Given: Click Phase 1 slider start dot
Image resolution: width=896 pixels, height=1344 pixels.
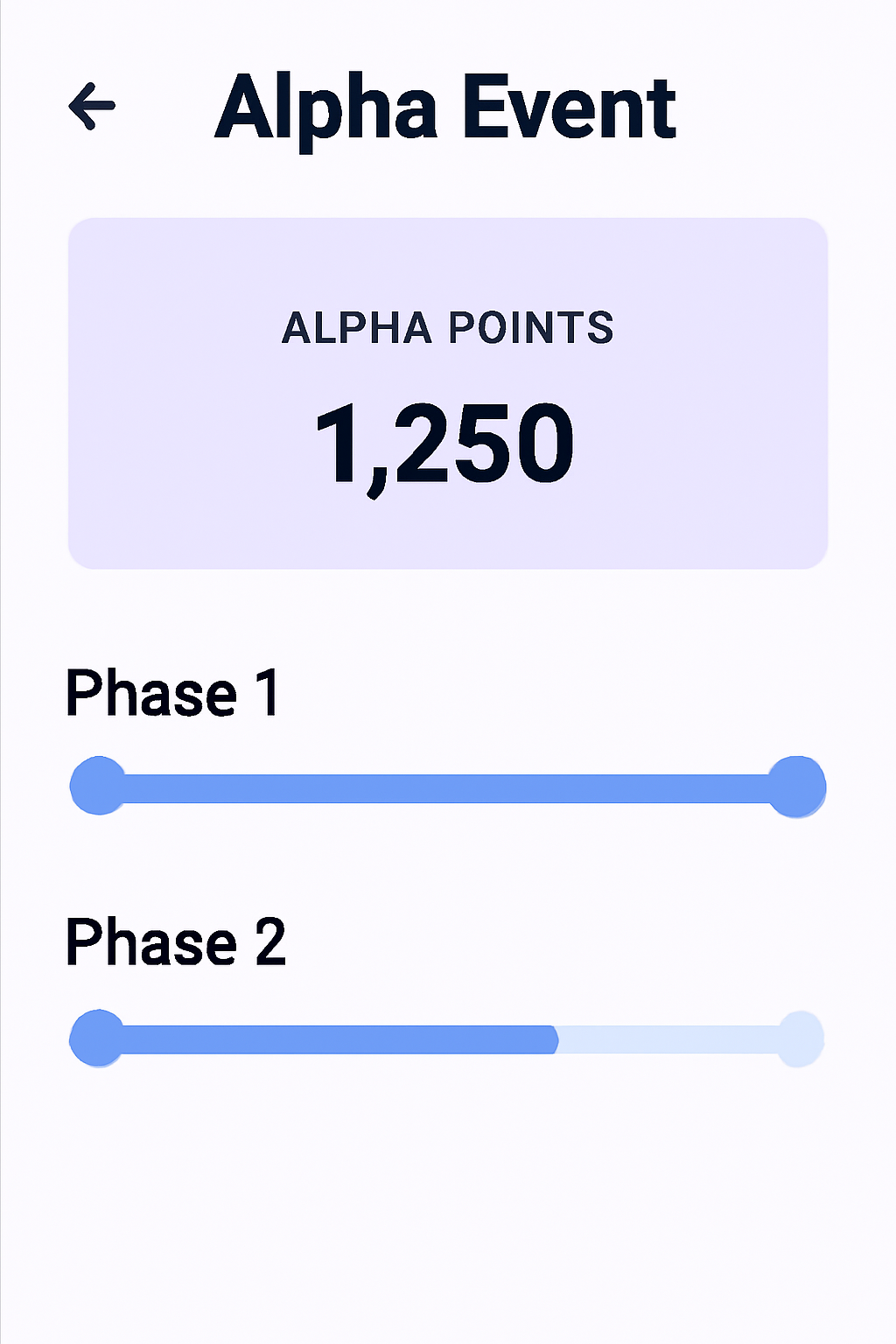Looking at the screenshot, I should [x=98, y=786].
